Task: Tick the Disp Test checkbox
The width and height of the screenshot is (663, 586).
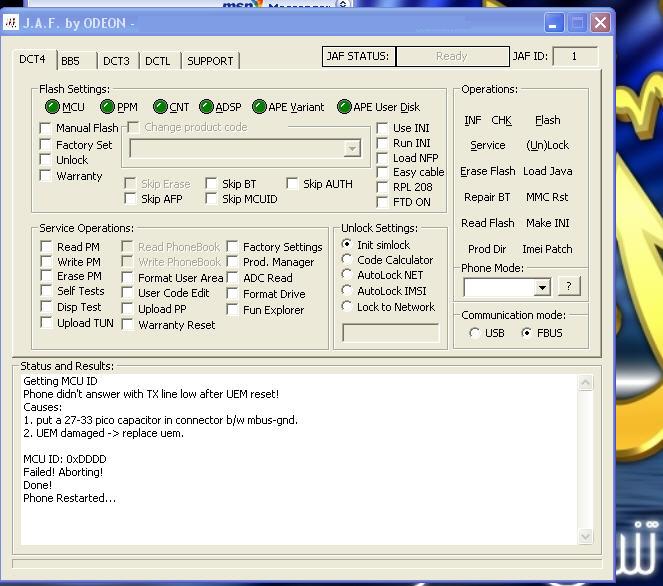Action: [46, 307]
